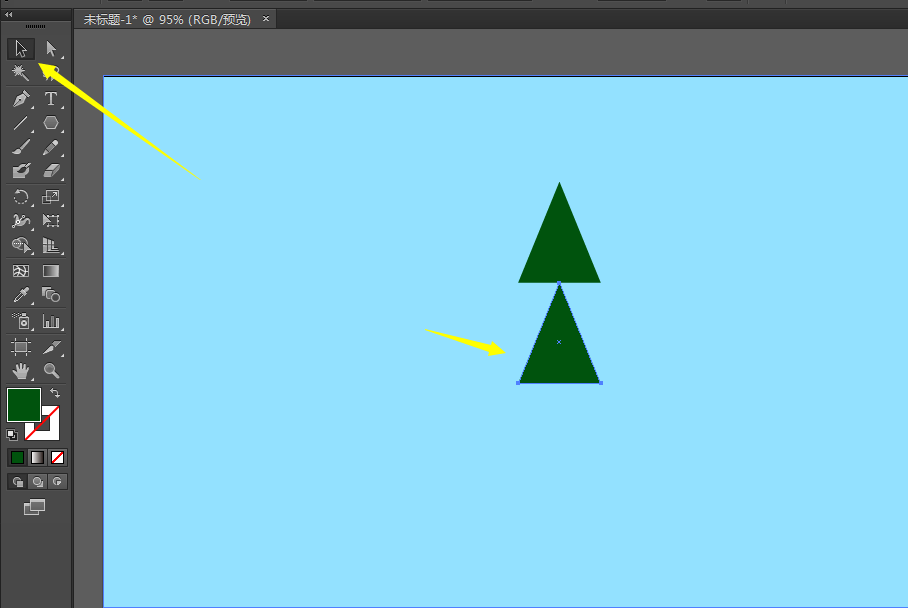Select the Rotate tool

[21, 197]
